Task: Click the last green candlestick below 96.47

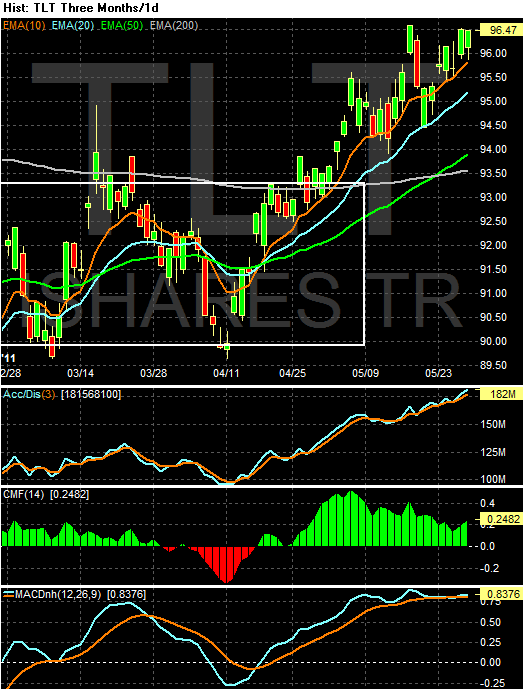Action: click(x=468, y=39)
